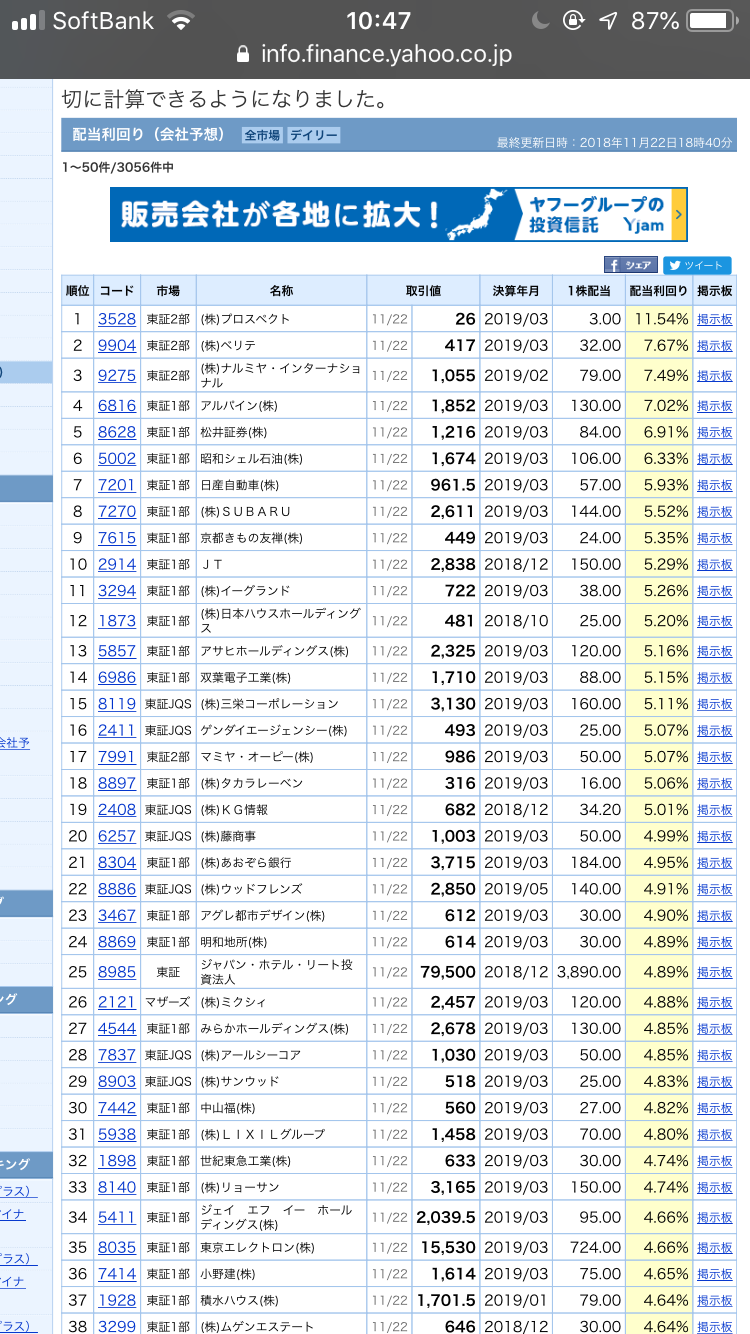750x1334 pixels.
Task: Open the Yjam investment trust banner ad
Action: click(x=399, y=215)
